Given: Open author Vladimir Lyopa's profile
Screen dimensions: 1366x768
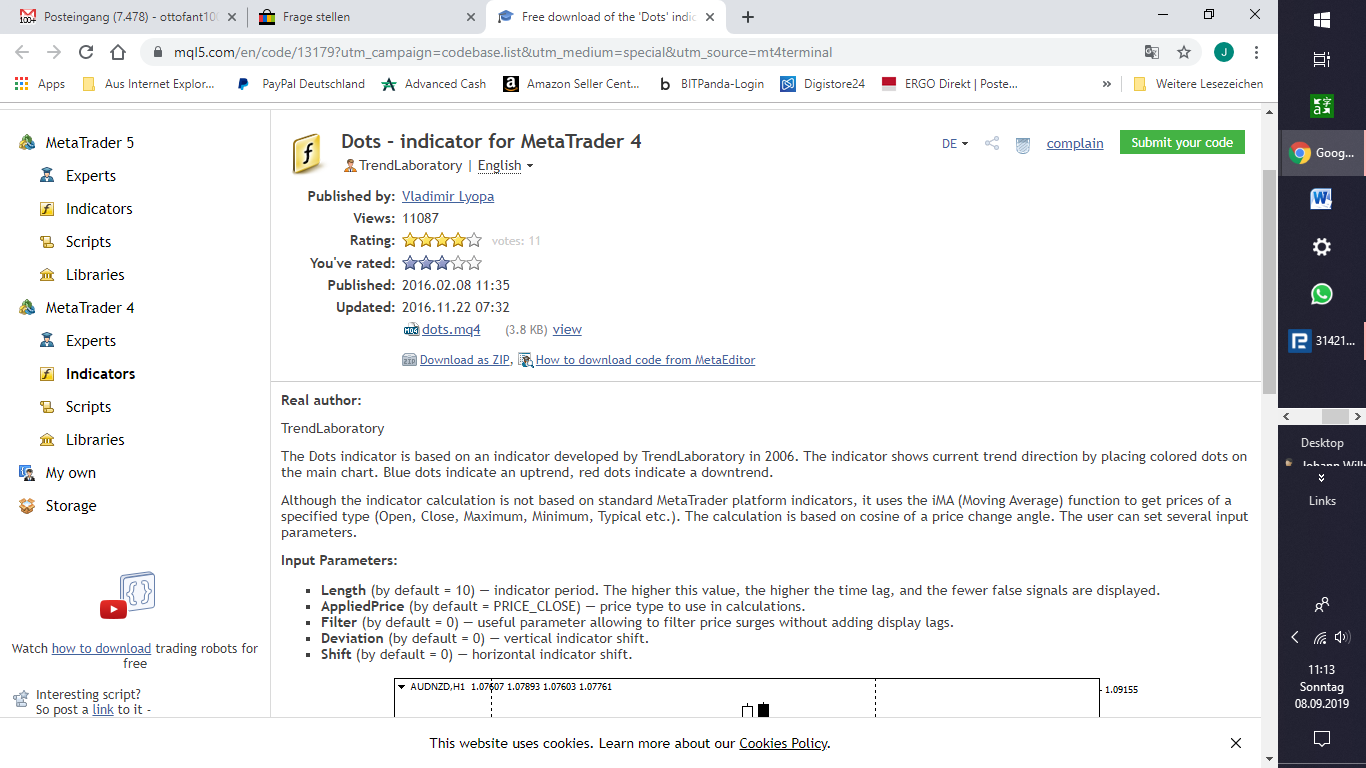Looking at the screenshot, I should [448, 197].
